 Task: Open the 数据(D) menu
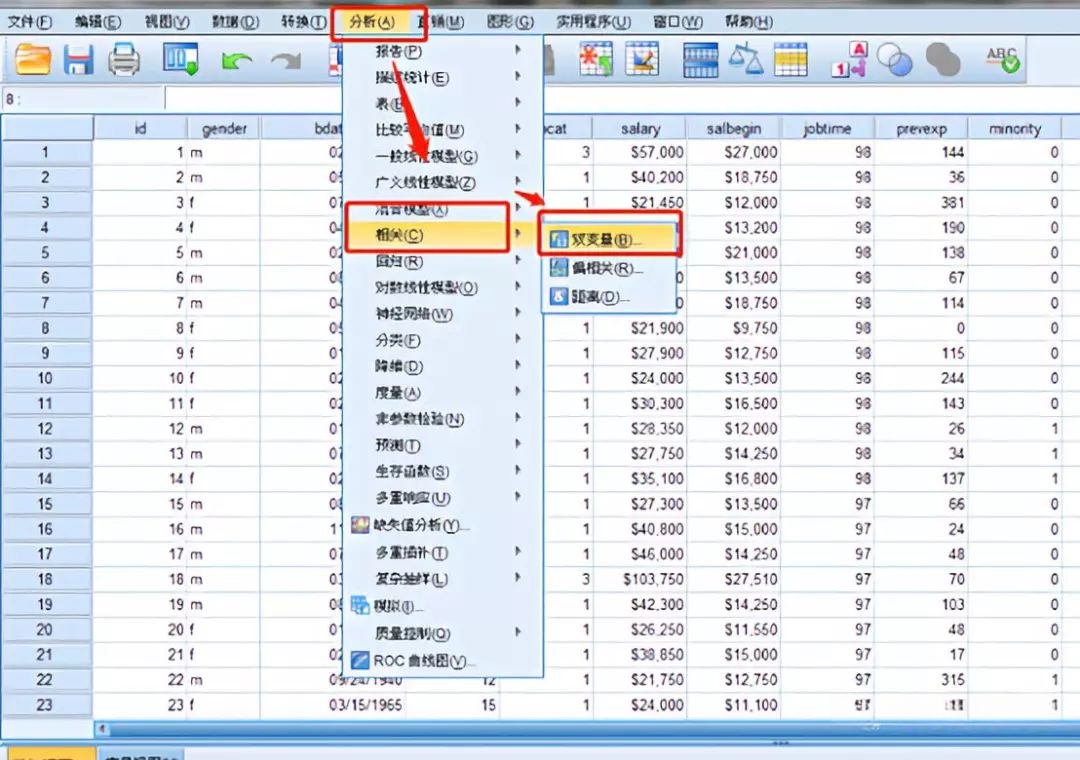pyautogui.click(x=236, y=22)
